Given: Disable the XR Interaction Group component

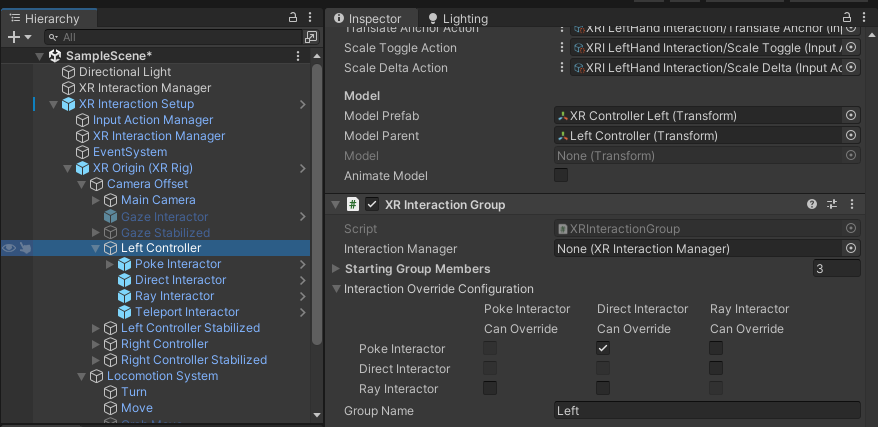Looking at the screenshot, I should 372,204.
